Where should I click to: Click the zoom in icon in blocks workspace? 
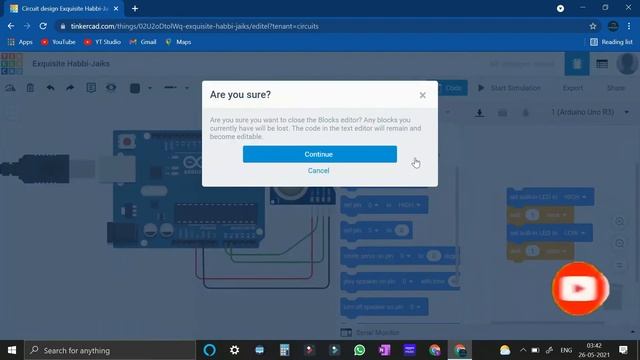pyautogui.click(x=619, y=221)
